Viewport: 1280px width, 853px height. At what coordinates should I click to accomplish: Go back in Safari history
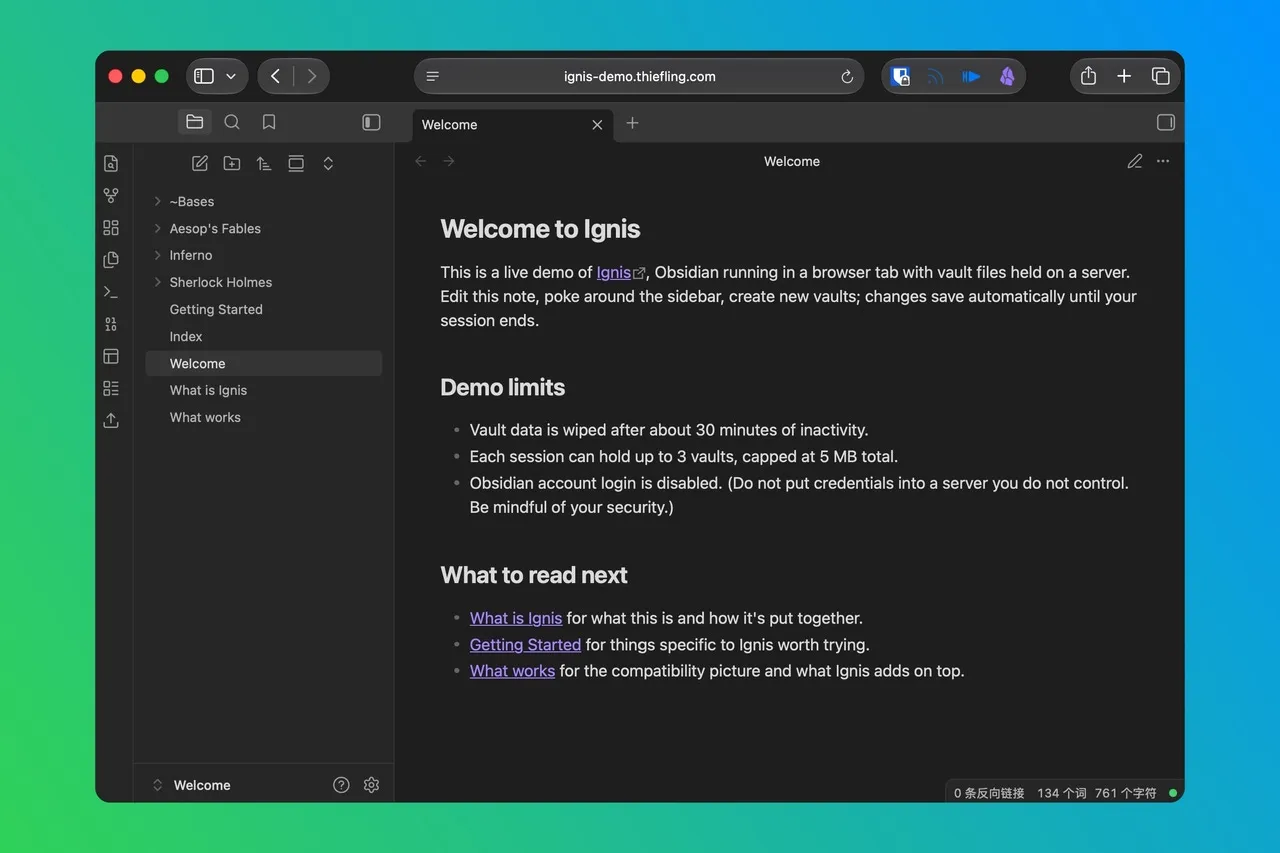point(275,76)
